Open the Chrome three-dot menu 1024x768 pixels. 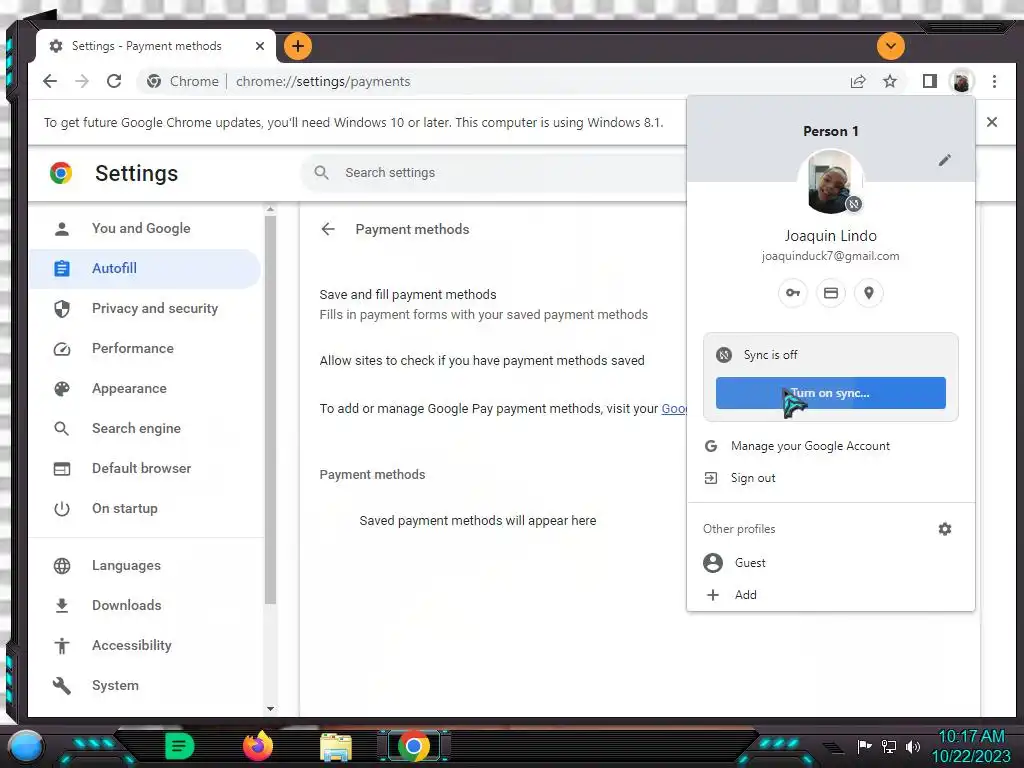point(994,81)
